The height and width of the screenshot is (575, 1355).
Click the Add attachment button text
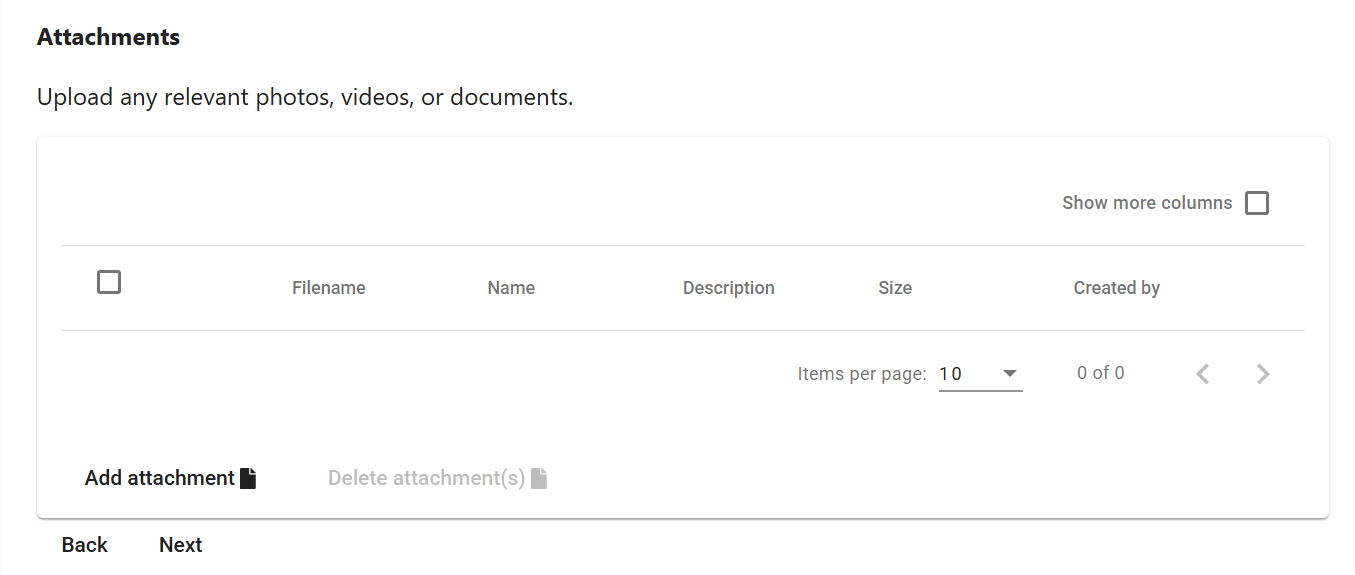160,478
